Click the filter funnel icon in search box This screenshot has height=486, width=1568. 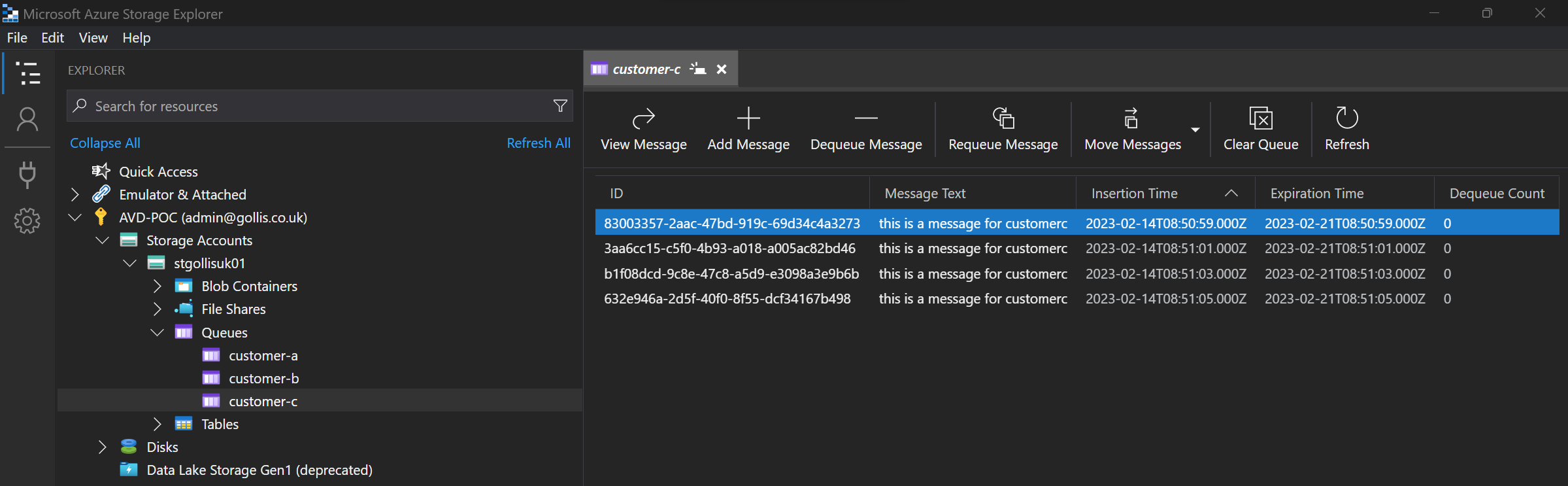pyautogui.click(x=560, y=106)
